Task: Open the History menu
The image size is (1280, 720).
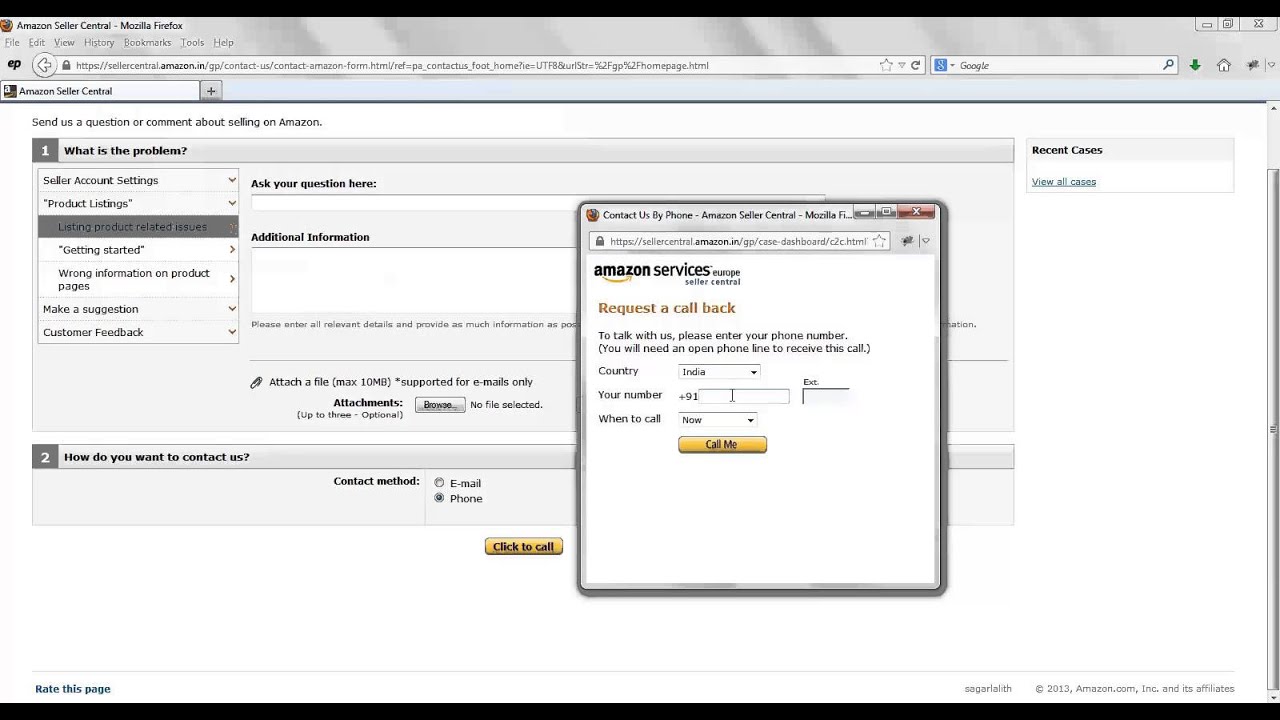Action: (x=99, y=43)
